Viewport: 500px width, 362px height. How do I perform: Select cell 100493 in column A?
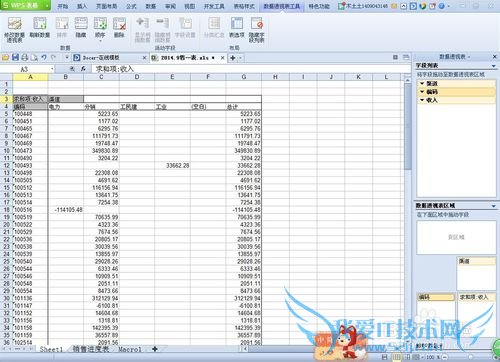point(31,165)
